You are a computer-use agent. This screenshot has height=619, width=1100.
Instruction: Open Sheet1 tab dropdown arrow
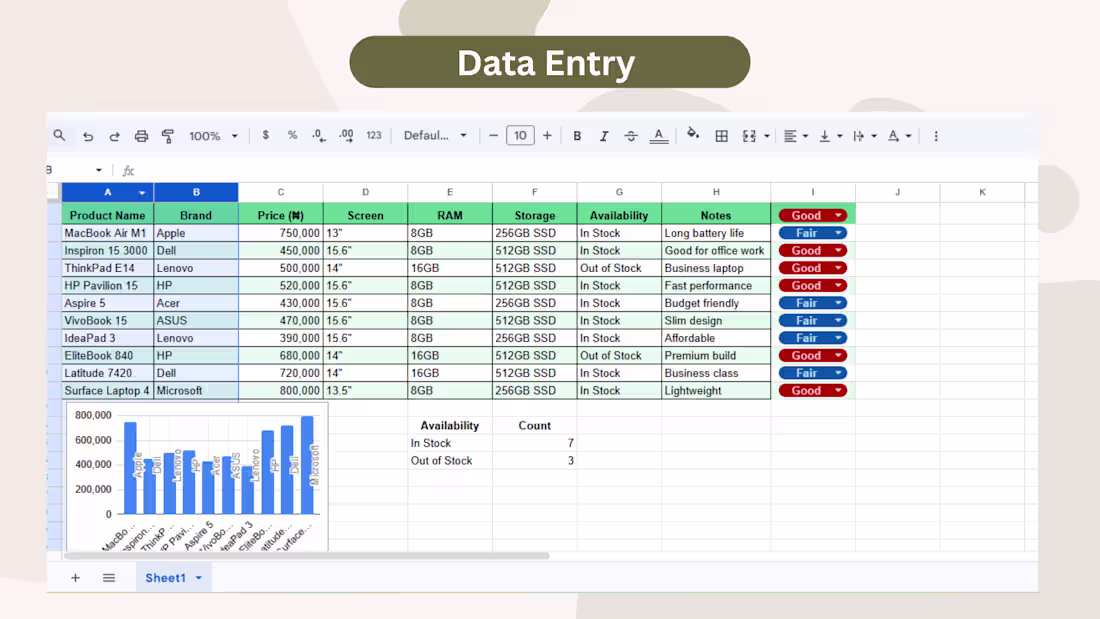pos(199,578)
